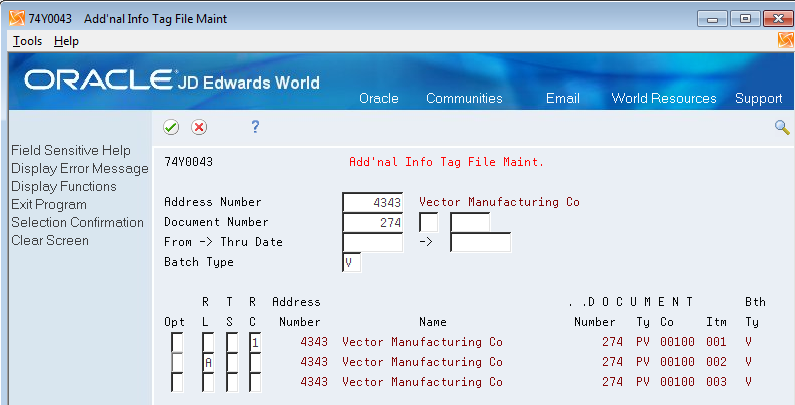795x405 pixels.
Task: Select Display Functions option
Action: point(64,187)
